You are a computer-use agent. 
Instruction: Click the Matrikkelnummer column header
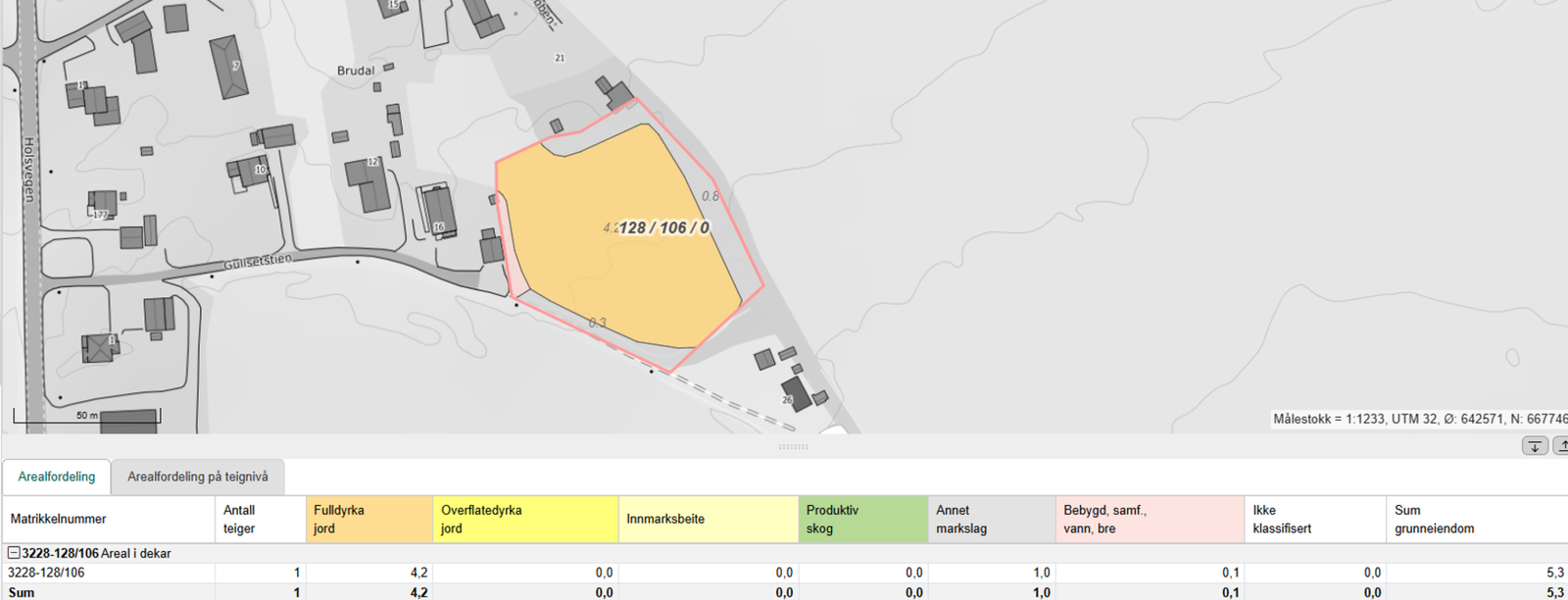pos(108,519)
